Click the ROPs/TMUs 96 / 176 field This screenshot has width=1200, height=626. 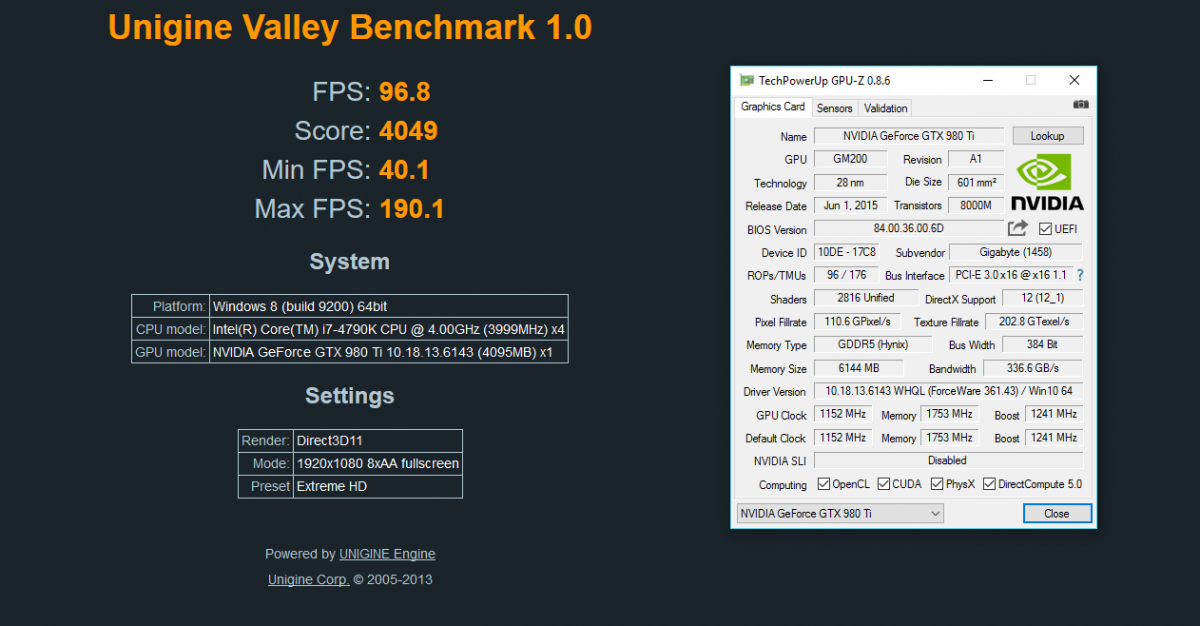pyautogui.click(x=847, y=274)
